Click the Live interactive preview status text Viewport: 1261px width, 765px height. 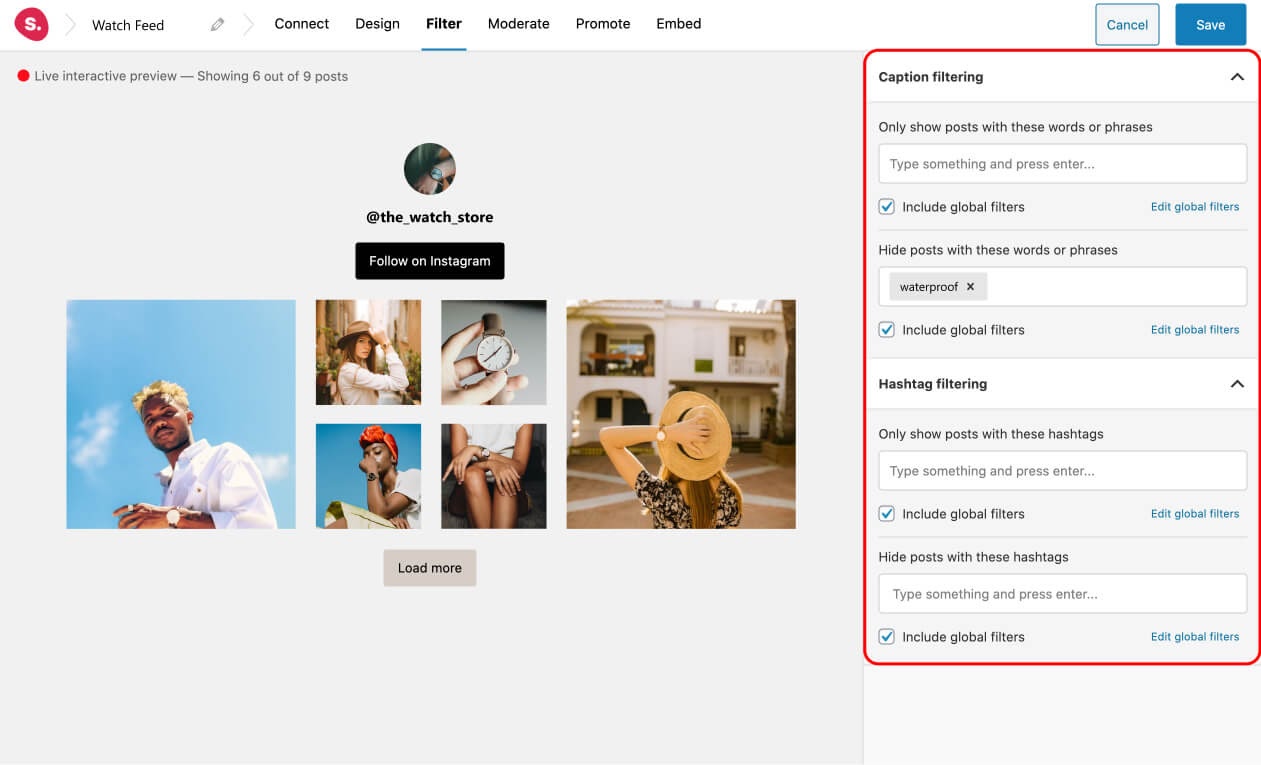(191, 76)
